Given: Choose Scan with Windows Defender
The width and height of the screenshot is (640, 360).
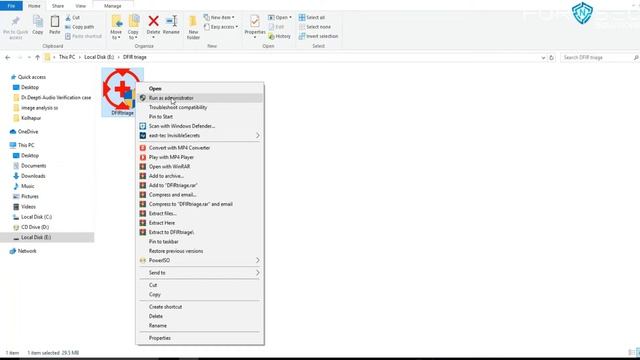Looking at the screenshot, I should pos(200,126).
